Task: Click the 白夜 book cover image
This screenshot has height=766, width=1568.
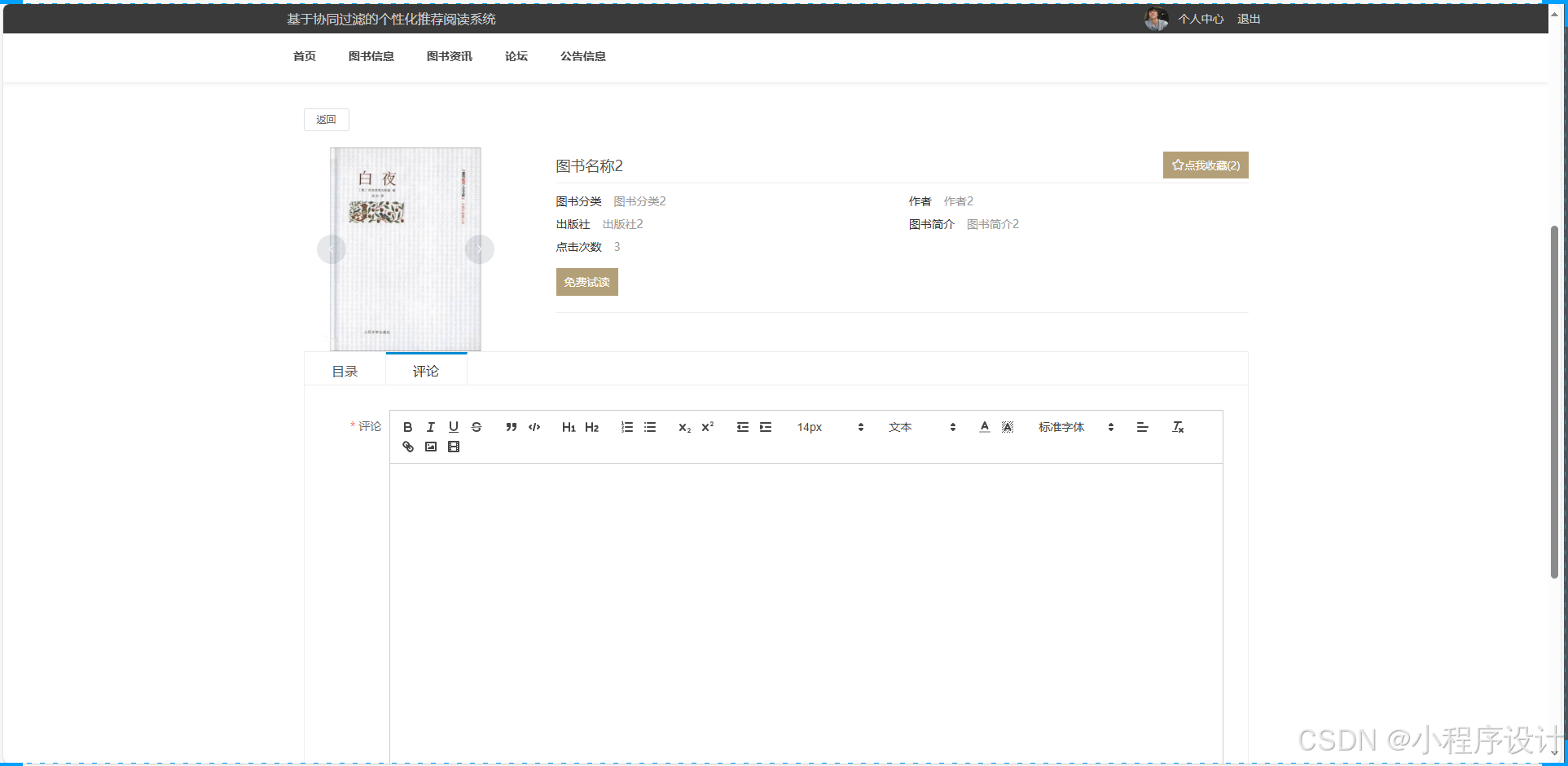Action: (x=406, y=249)
